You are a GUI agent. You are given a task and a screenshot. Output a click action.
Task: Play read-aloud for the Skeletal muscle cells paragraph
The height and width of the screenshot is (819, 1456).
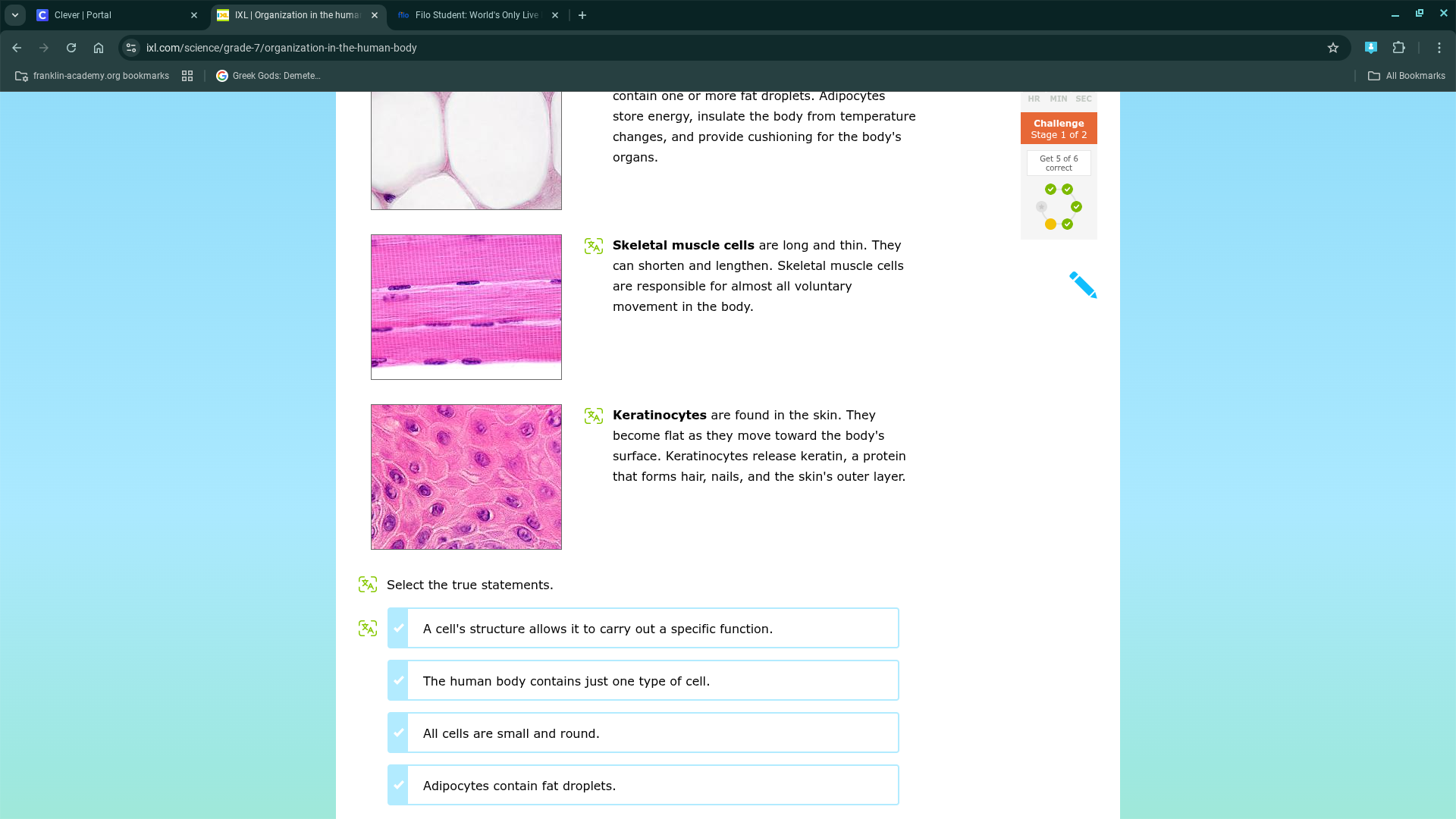pyautogui.click(x=594, y=246)
